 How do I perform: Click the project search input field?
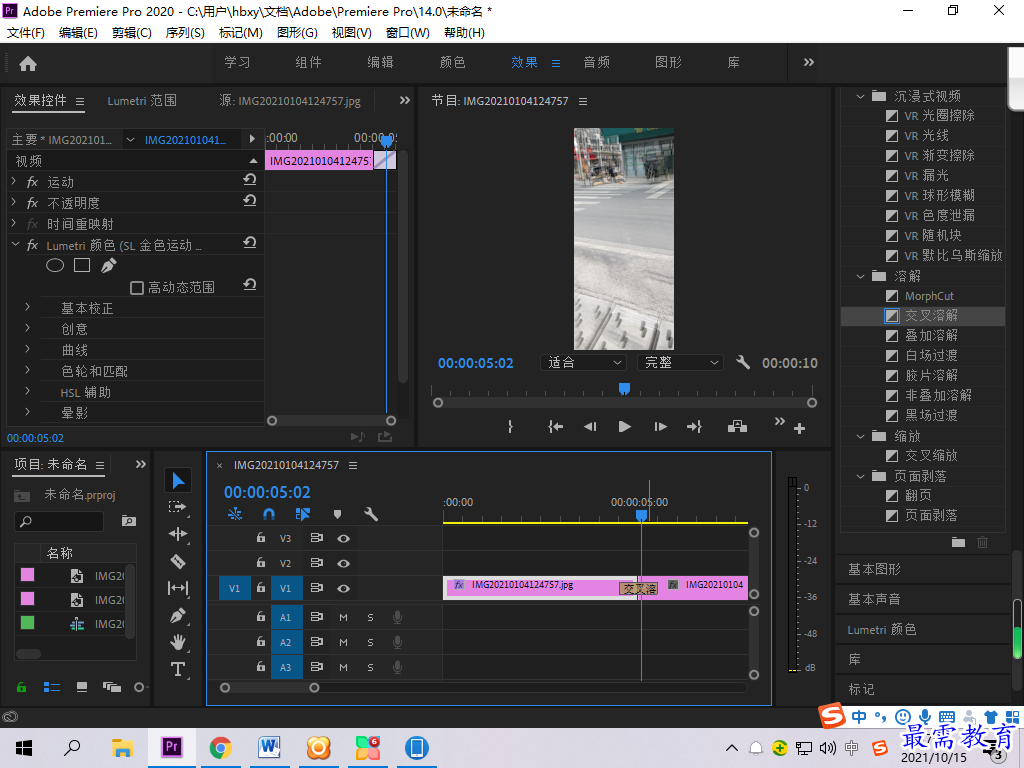(59, 521)
